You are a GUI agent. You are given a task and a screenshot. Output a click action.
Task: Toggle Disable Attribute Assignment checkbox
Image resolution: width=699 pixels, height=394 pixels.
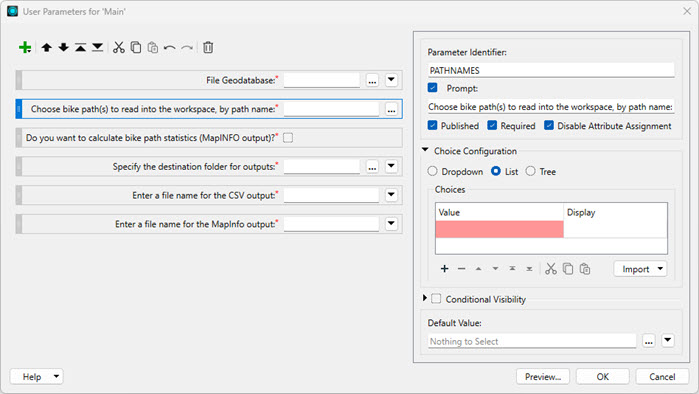click(549, 125)
